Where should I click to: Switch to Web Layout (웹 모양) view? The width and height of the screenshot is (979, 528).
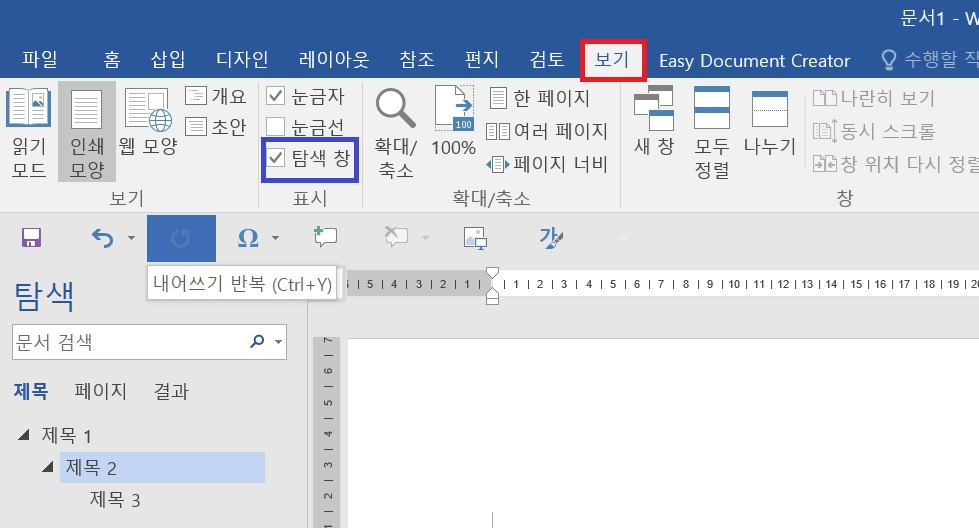[148, 123]
